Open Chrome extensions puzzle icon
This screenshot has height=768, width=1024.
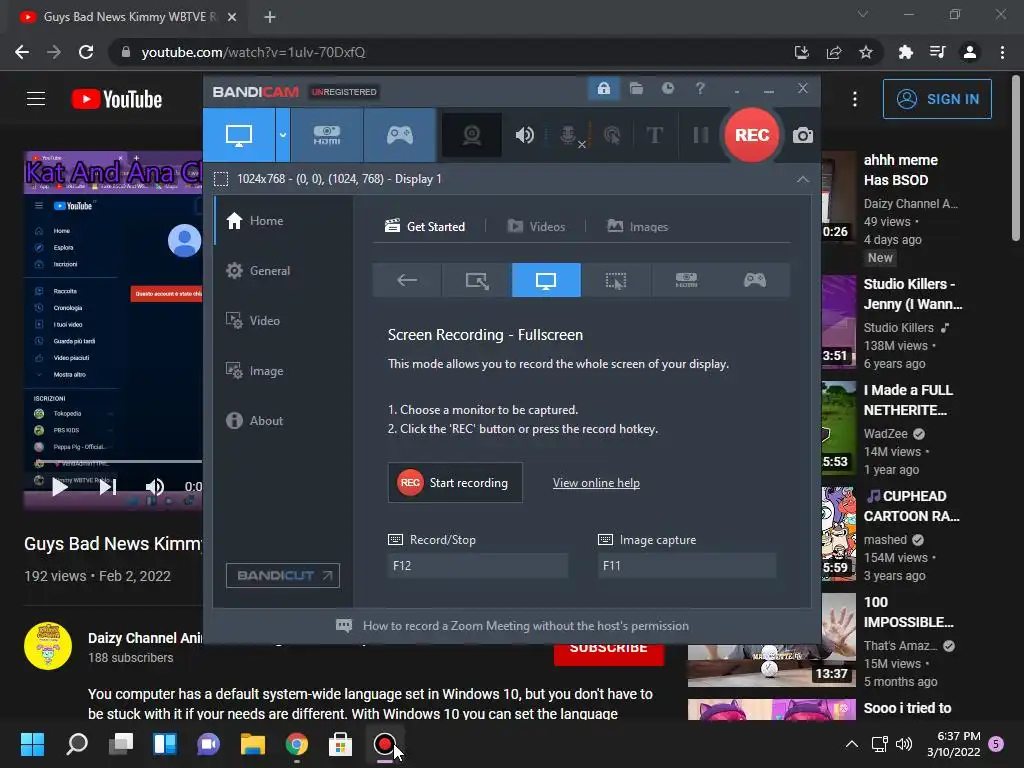tap(905, 52)
